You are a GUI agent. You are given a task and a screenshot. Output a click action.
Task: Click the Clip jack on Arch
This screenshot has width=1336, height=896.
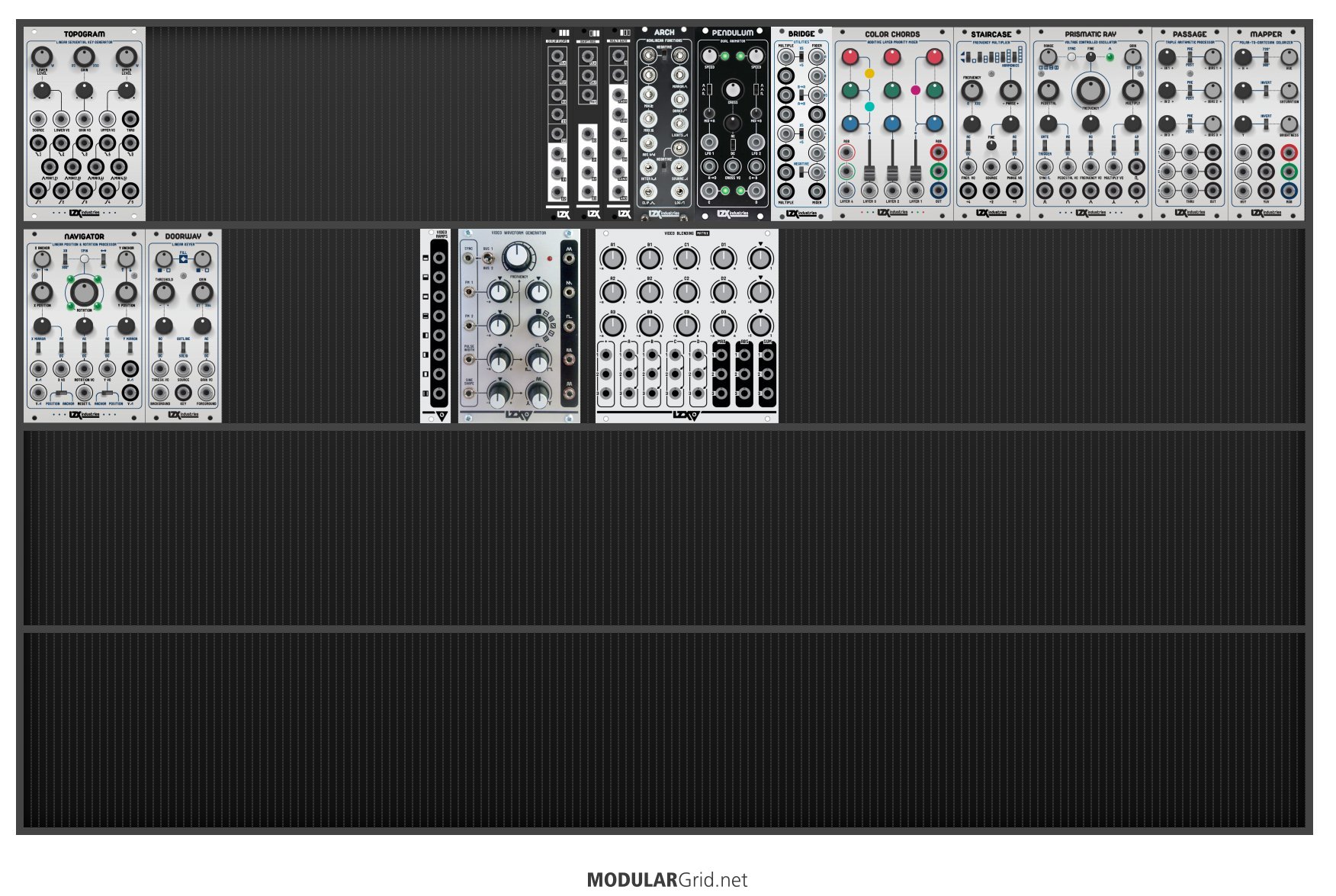tap(648, 192)
